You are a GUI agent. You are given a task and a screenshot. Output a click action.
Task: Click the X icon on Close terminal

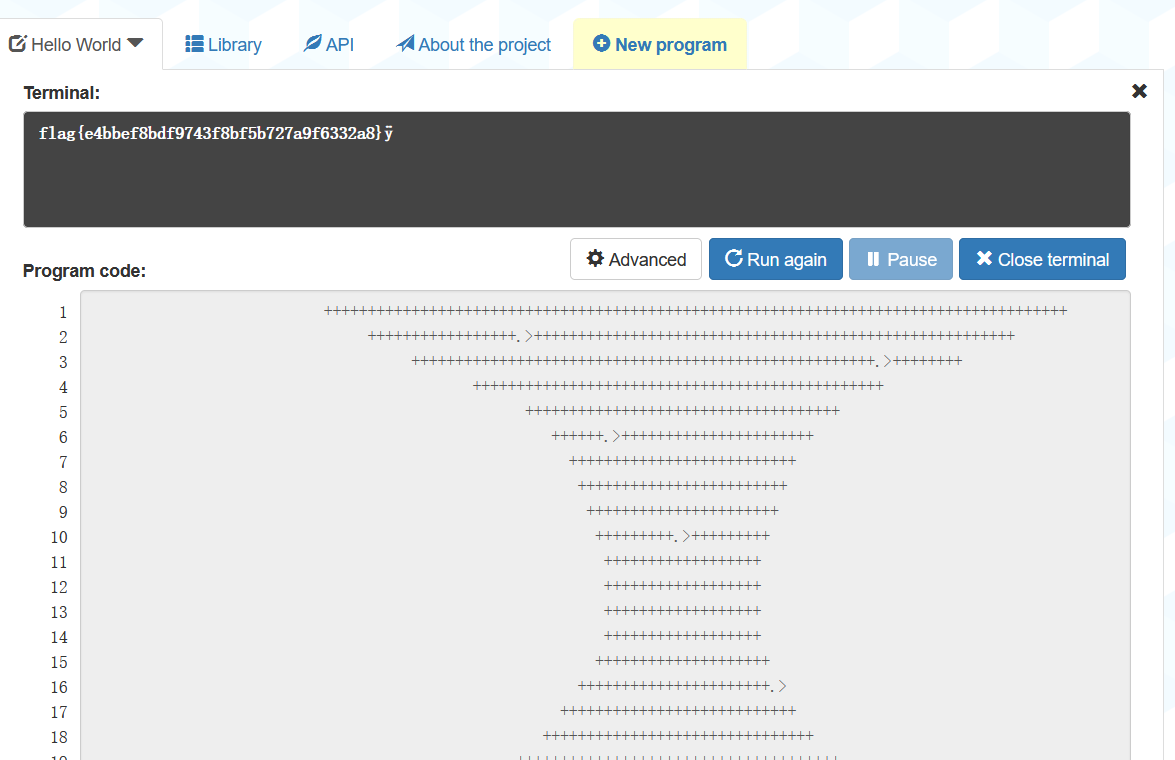[985, 259]
